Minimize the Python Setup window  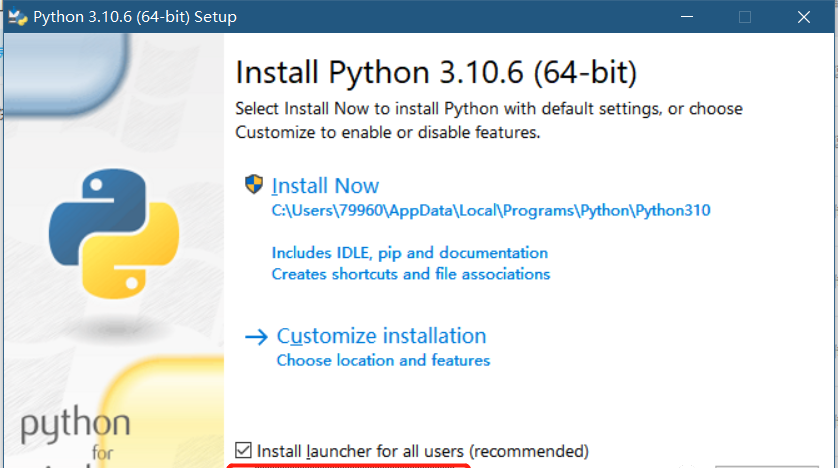click(x=685, y=17)
